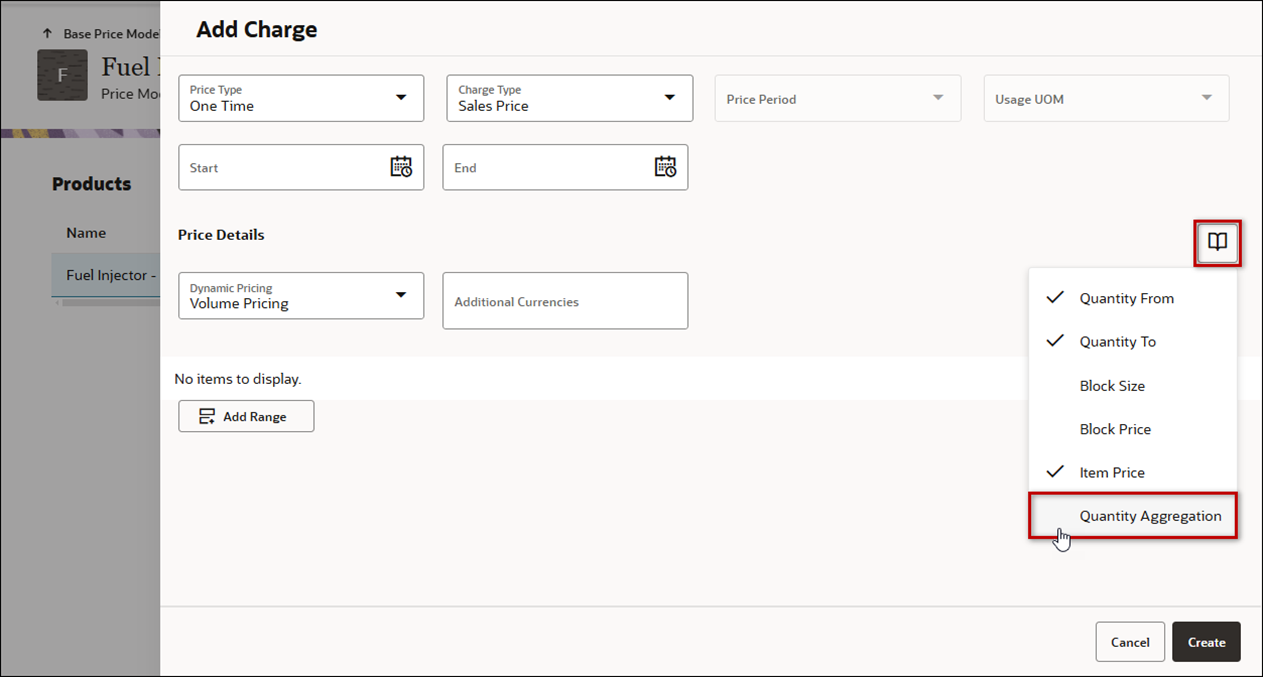
Task: Click the back arrow beside Base Price Model
Action: click(x=47, y=32)
